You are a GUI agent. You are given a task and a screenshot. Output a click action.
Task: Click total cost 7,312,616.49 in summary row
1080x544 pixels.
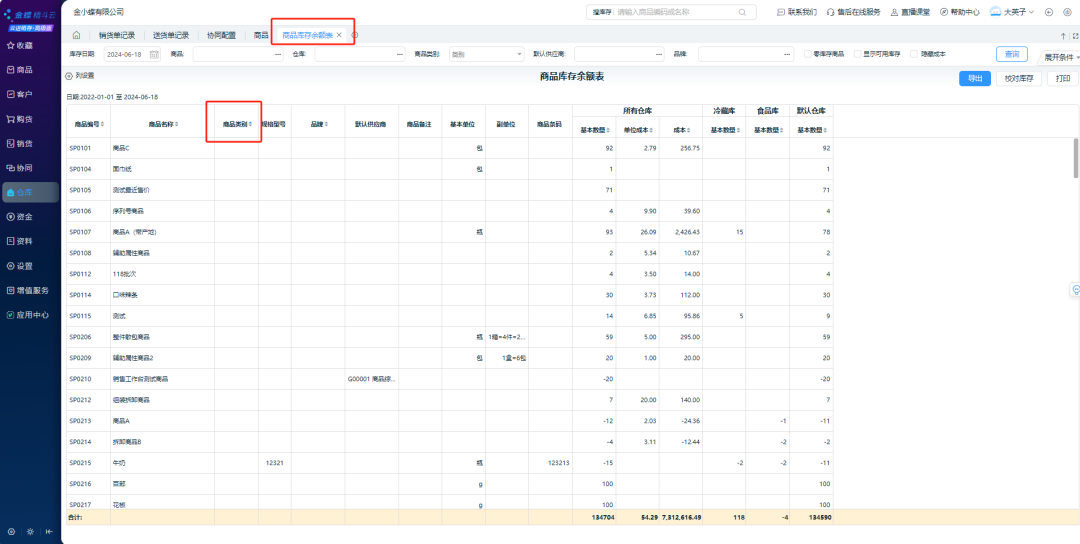(680, 516)
